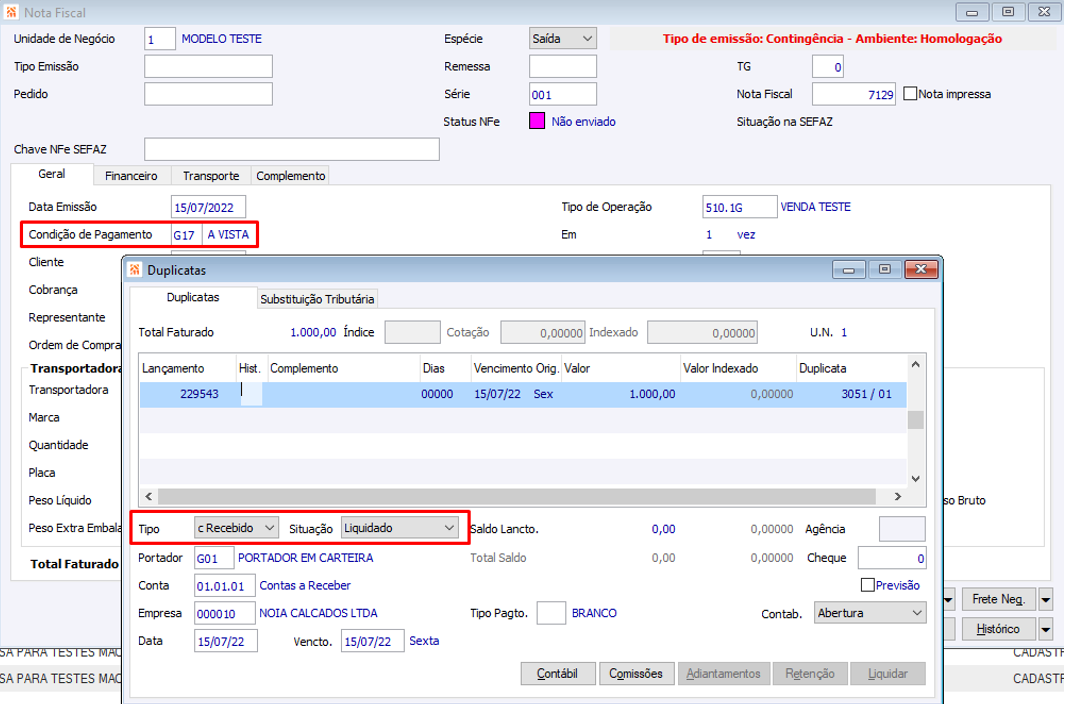This screenshot has width=1068, height=704.
Task: Click the Unidade de Negócio field
Action: 159,39
